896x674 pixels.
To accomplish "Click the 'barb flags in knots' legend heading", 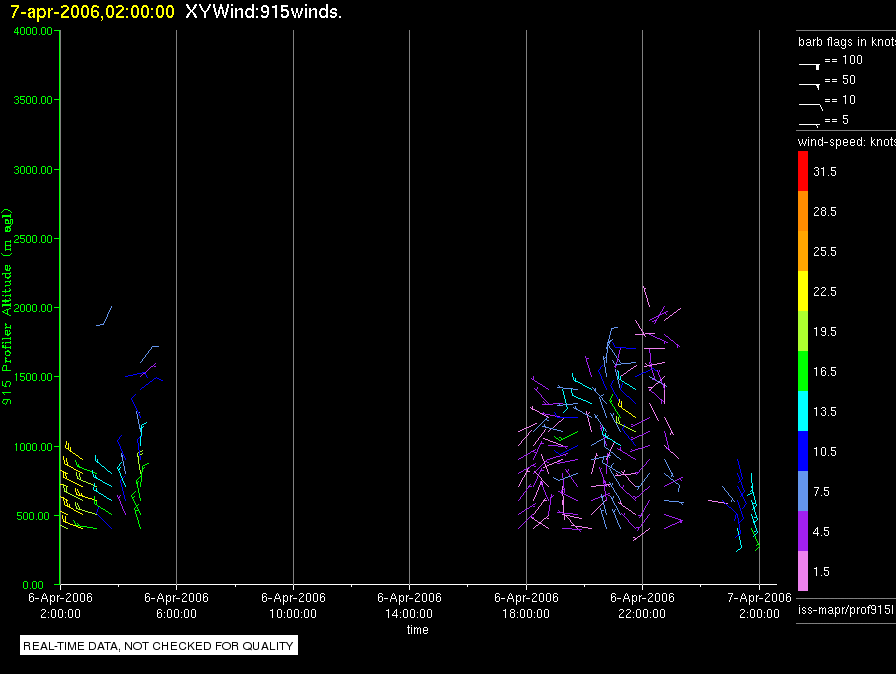I will pos(847,42).
